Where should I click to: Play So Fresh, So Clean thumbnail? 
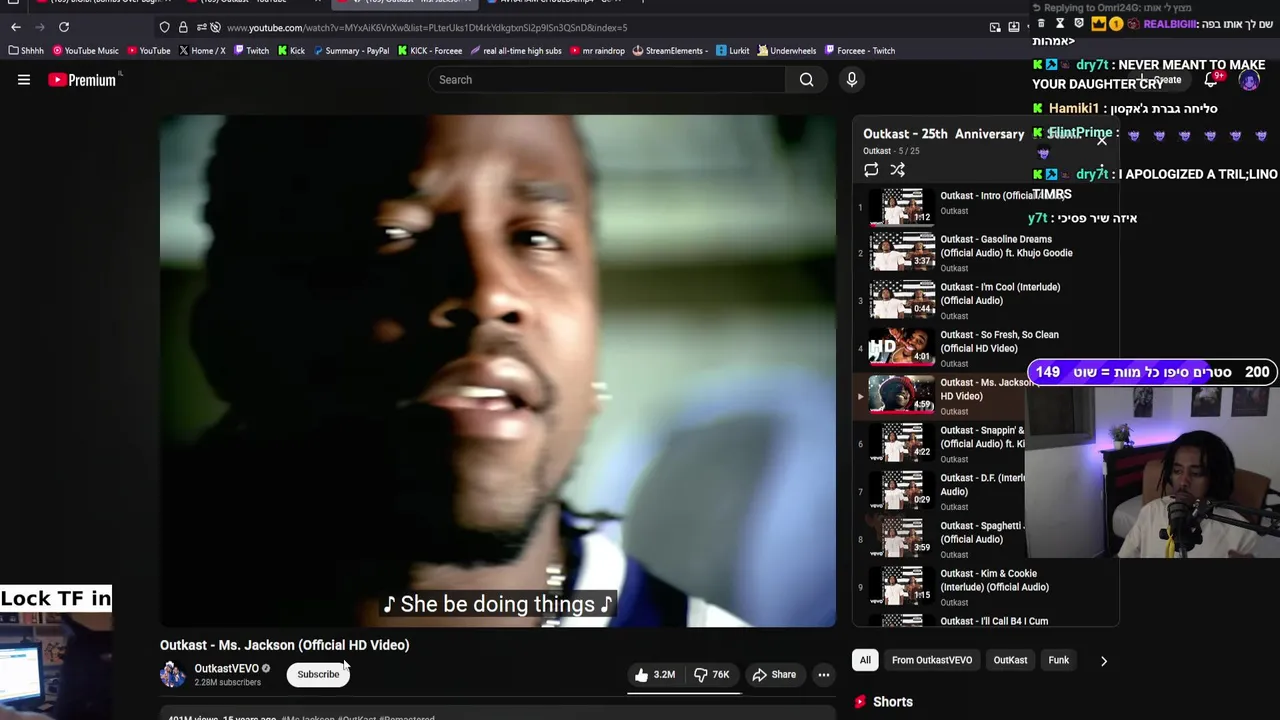902,348
